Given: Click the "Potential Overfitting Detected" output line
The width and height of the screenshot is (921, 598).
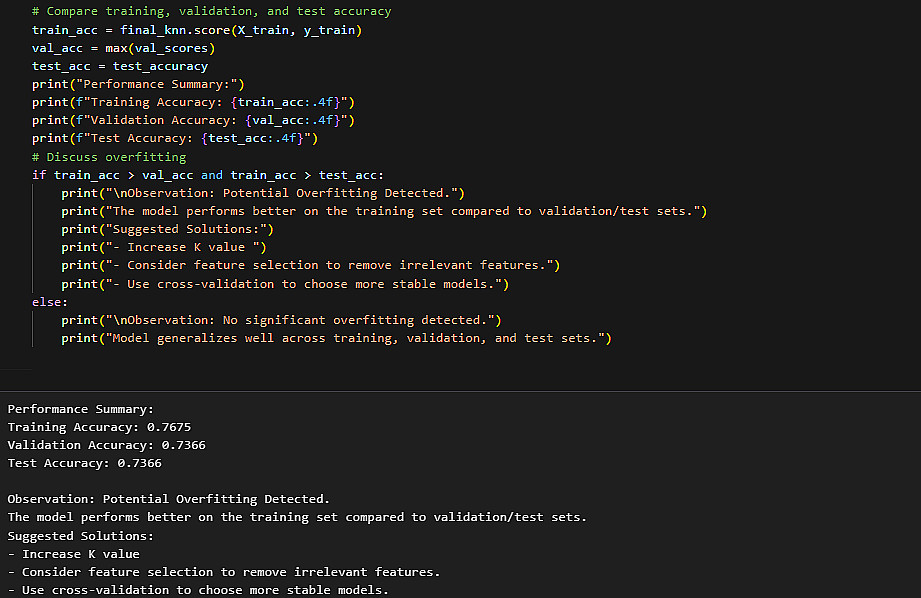Looking at the screenshot, I should click(x=168, y=499).
